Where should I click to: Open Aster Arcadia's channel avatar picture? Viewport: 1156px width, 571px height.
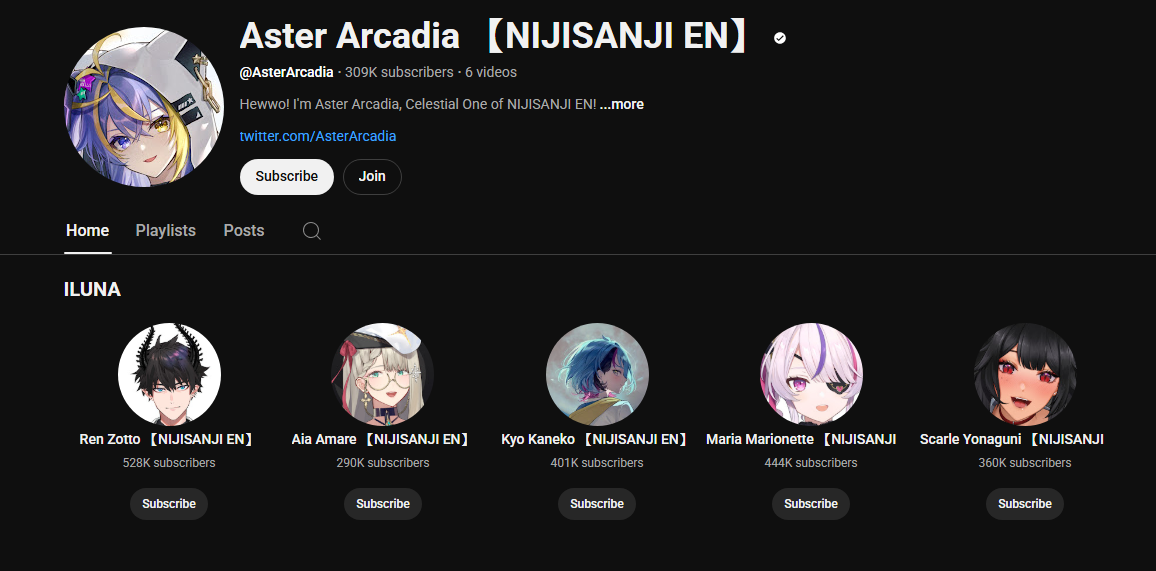click(144, 107)
